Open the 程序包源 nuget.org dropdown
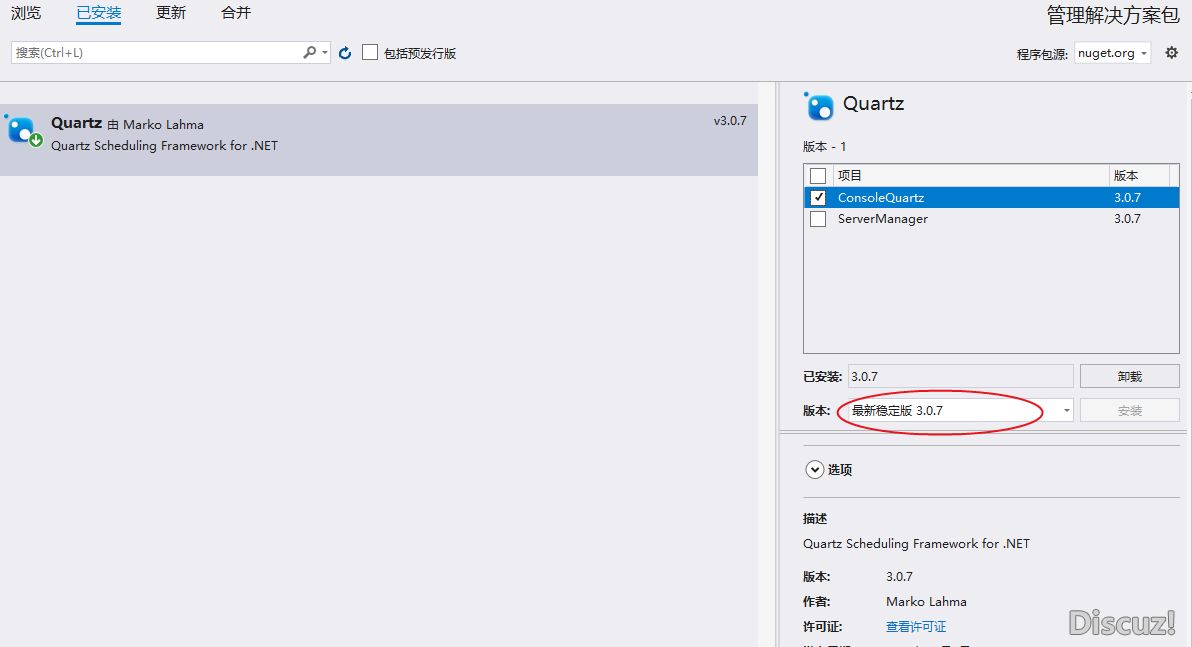The height and width of the screenshot is (647, 1192). point(1112,52)
